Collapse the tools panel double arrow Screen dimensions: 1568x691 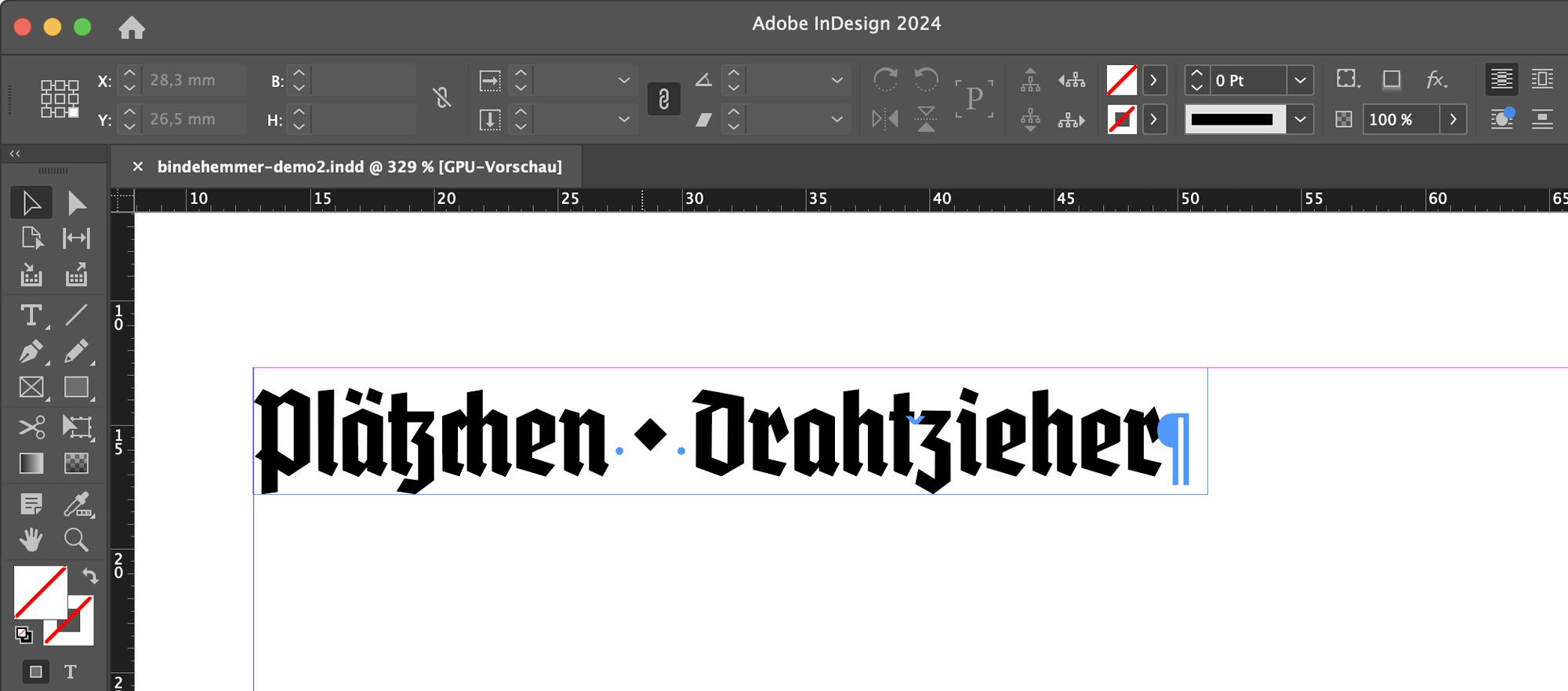click(x=15, y=154)
